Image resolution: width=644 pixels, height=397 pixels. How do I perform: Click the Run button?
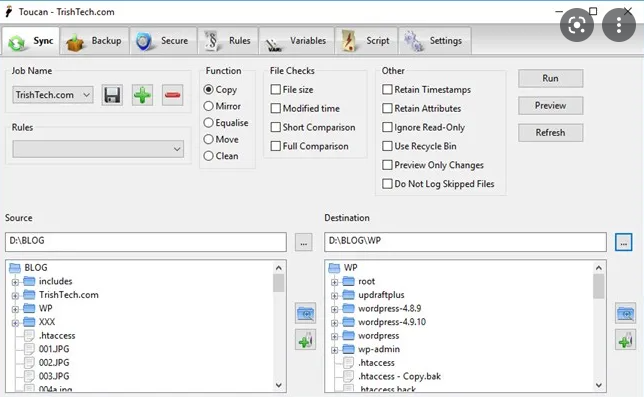550,78
